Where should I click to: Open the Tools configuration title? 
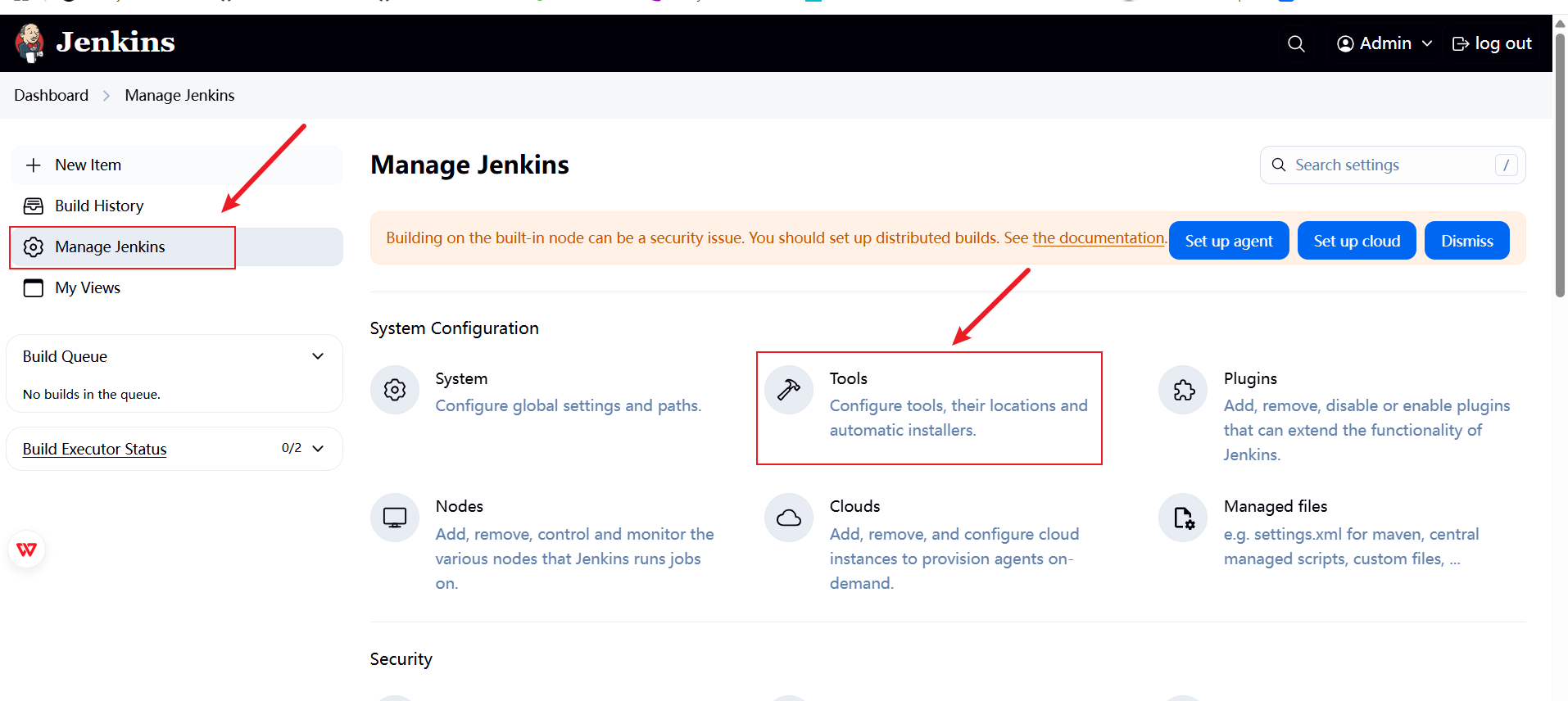pyautogui.click(x=848, y=378)
